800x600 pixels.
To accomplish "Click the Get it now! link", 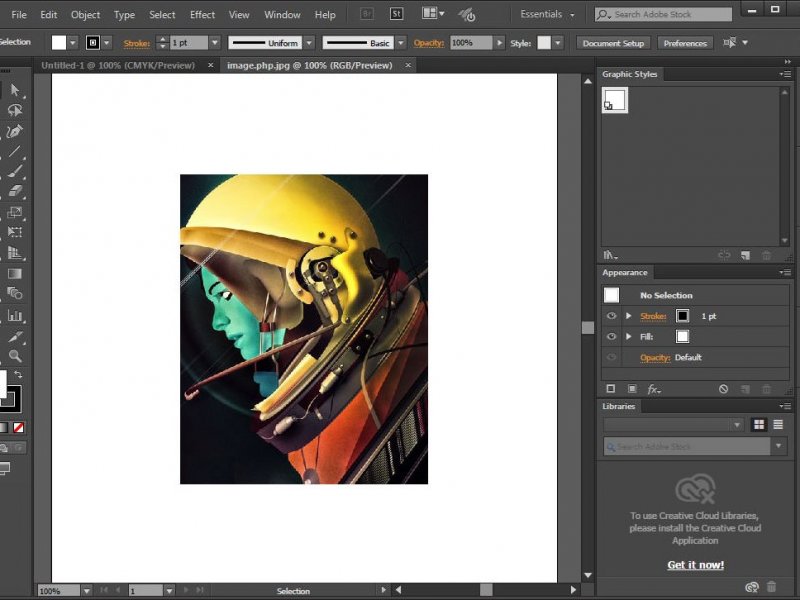I will click(695, 565).
